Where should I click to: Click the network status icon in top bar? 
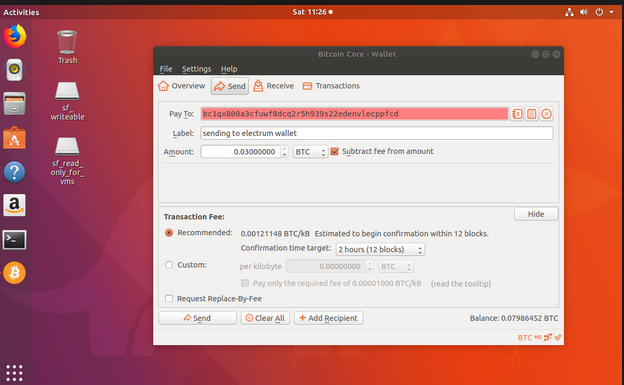click(x=569, y=12)
